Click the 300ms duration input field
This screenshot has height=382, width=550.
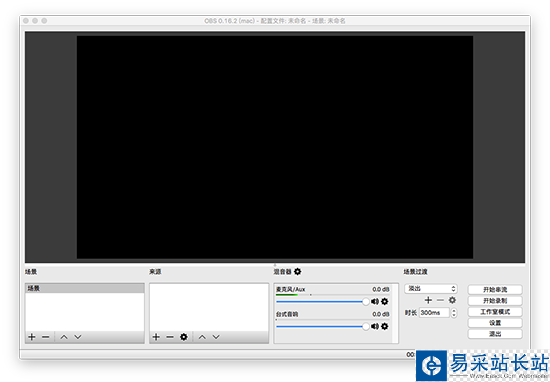(434, 313)
